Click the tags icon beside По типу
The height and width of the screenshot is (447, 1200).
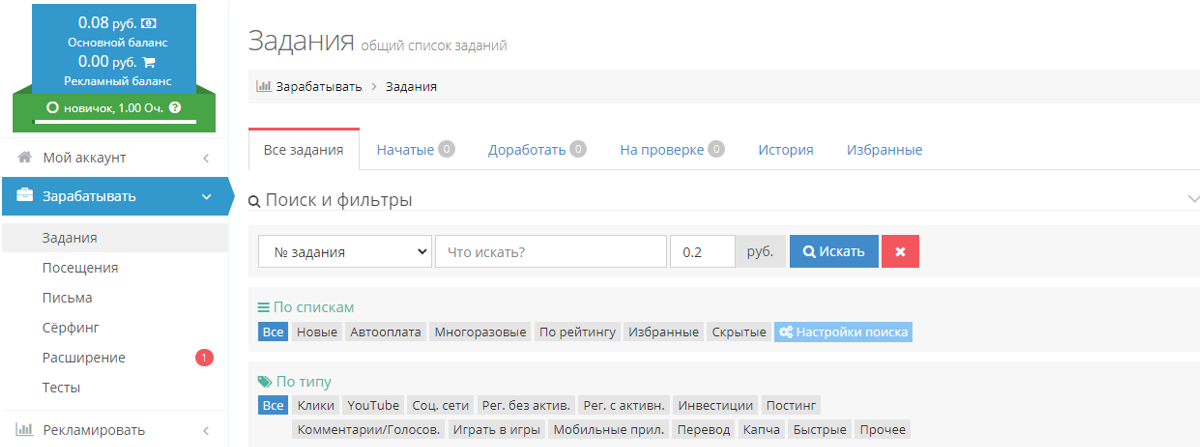(x=264, y=382)
